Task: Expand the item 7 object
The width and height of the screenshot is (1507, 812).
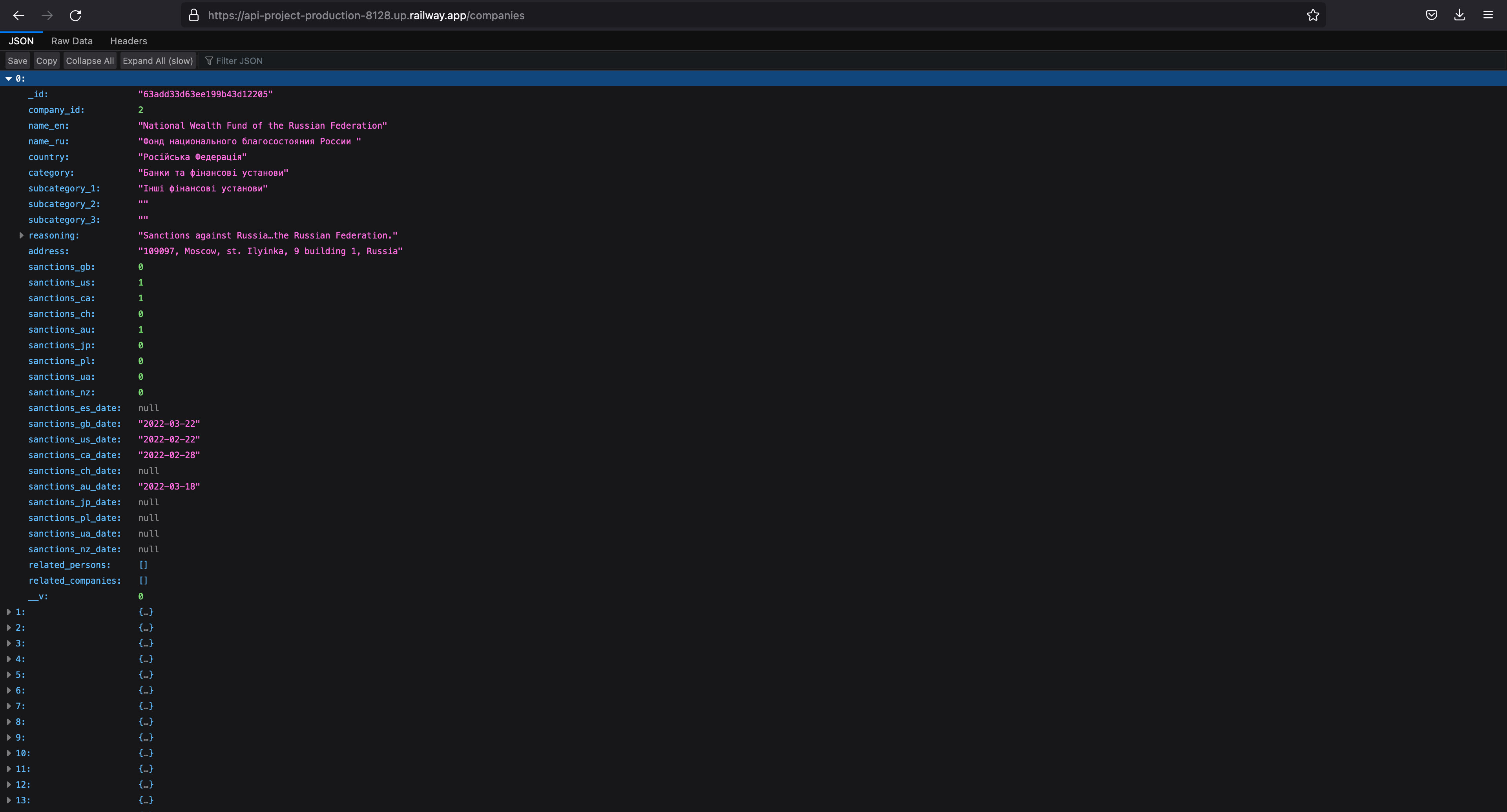Action: 9,706
